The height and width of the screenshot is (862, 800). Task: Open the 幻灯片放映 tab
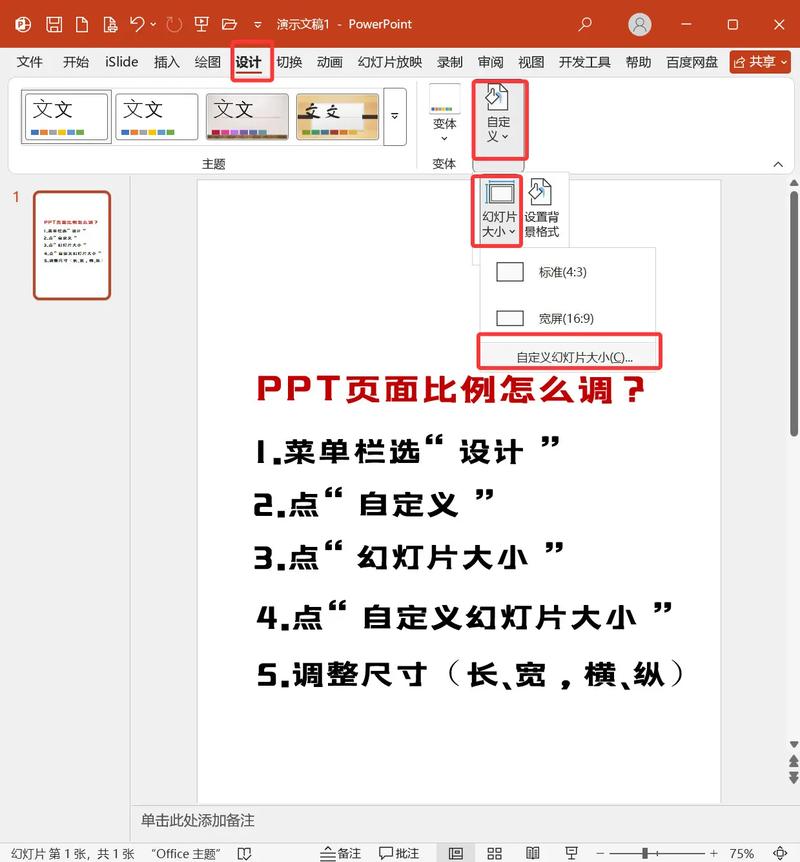[390, 62]
